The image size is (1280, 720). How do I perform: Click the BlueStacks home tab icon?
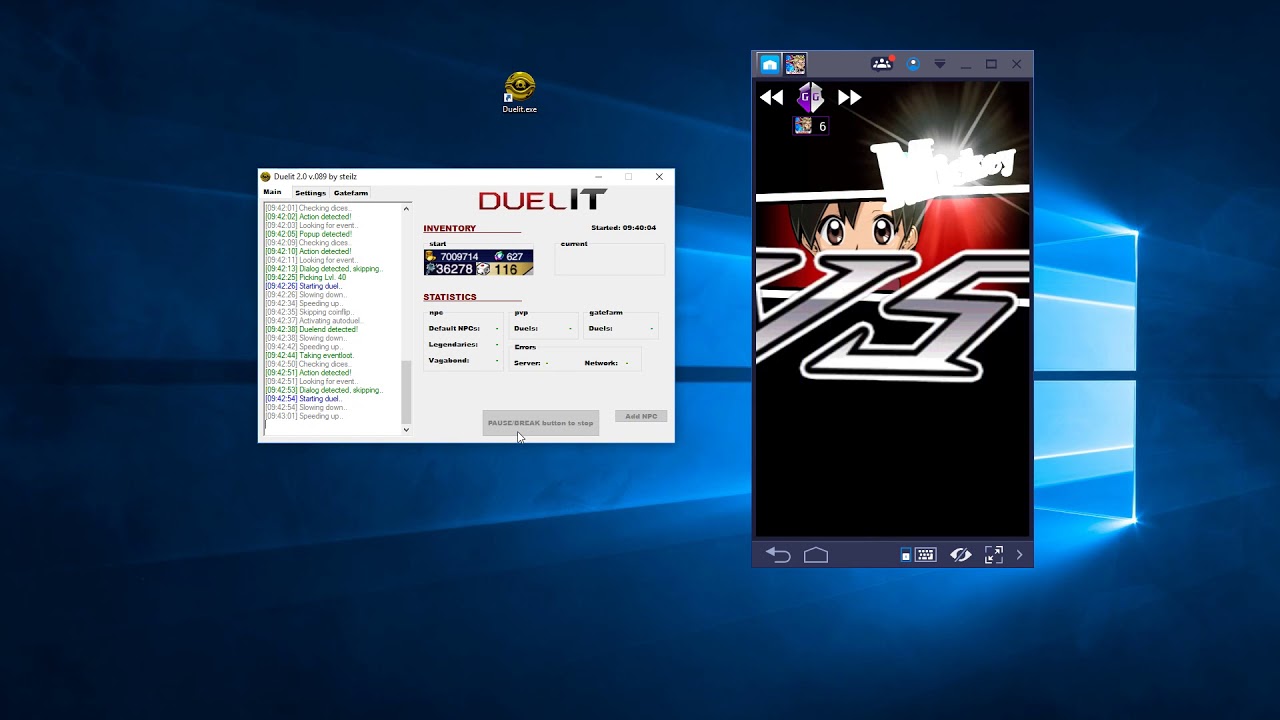coord(769,64)
